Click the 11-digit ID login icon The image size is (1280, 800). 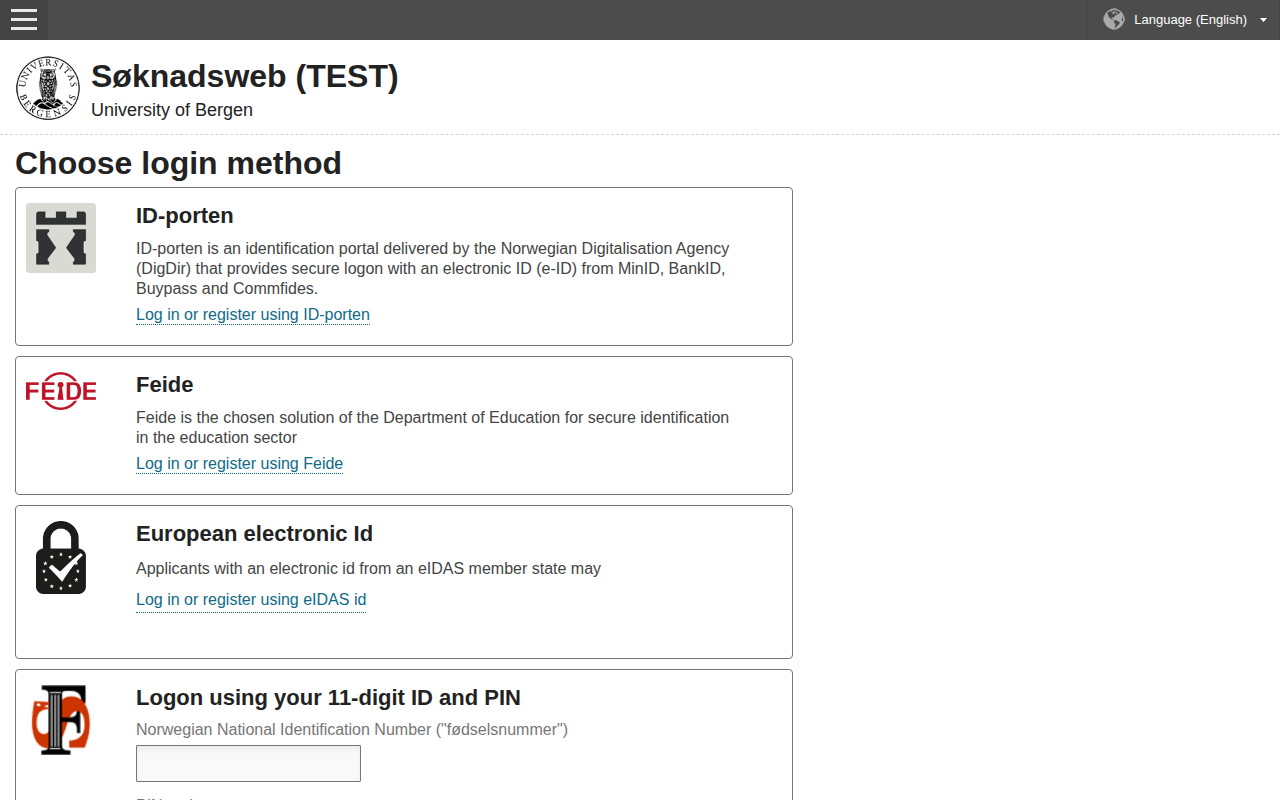(61, 719)
